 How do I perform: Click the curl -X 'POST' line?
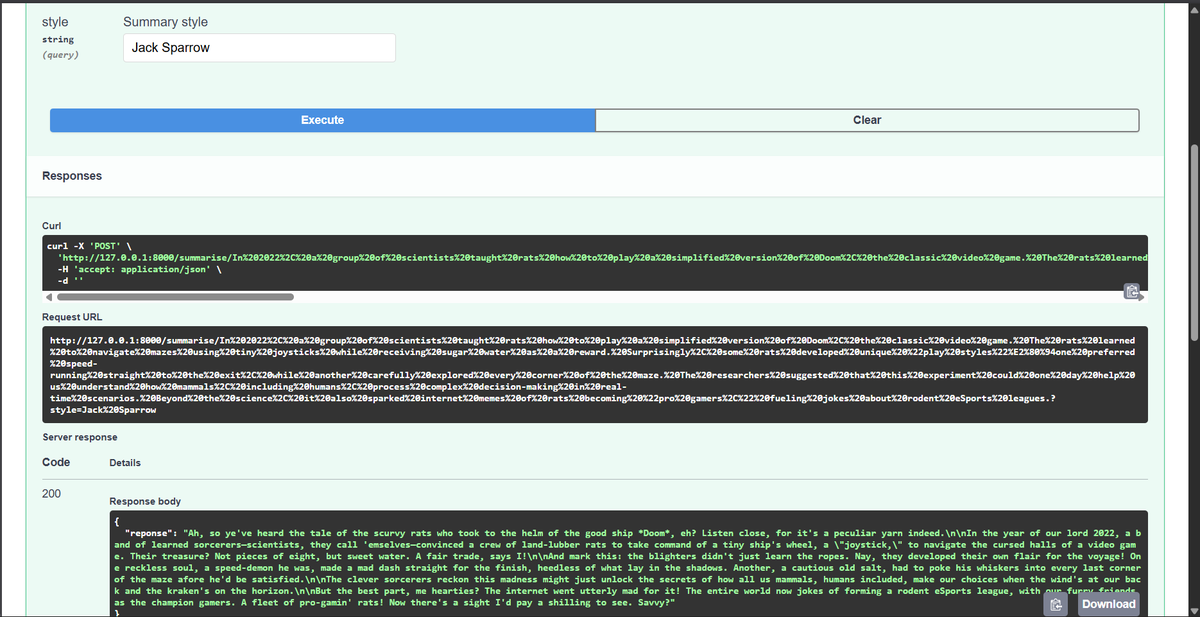(x=90, y=245)
